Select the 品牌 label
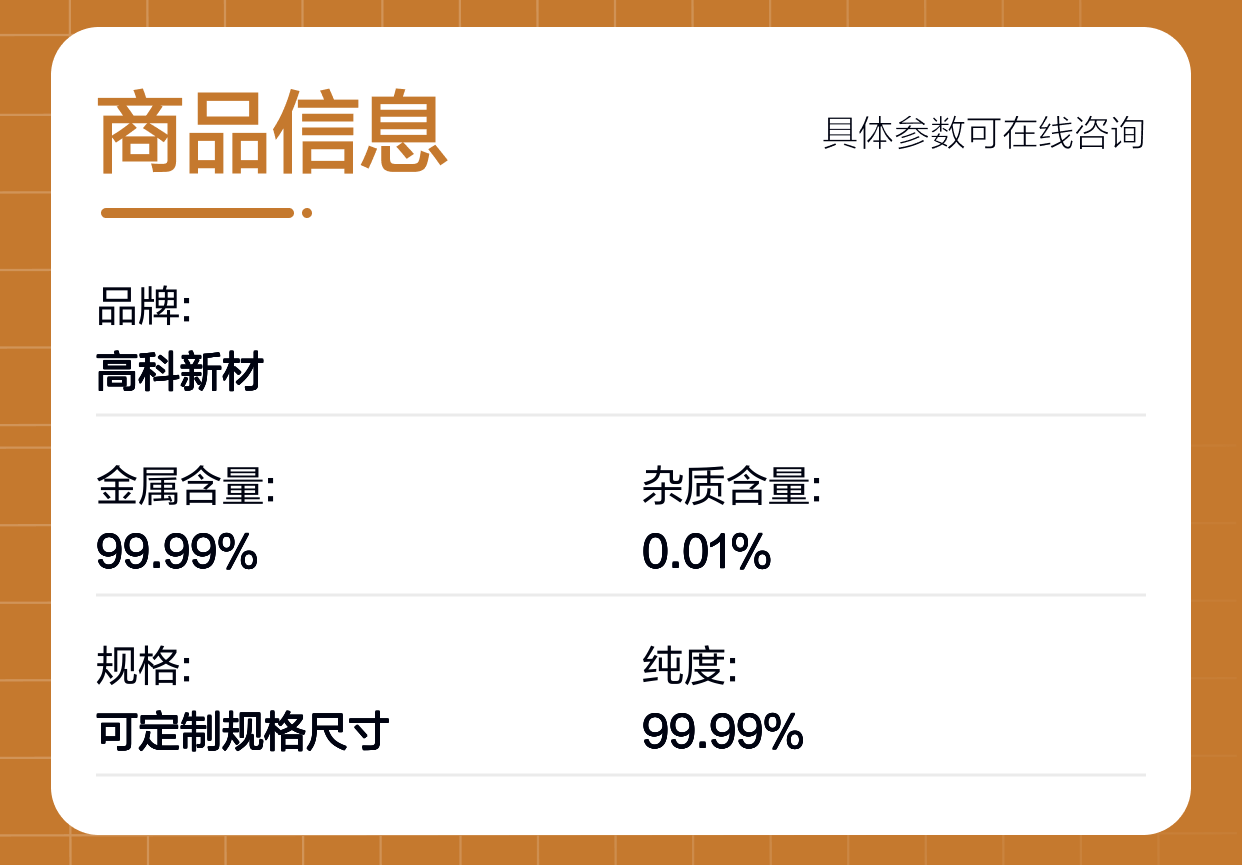The image size is (1242, 865). pyautogui.click(x=144, y=308)
